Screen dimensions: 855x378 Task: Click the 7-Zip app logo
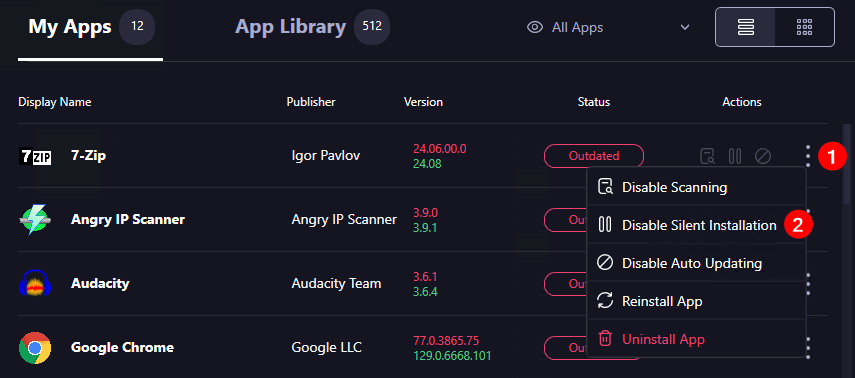click(35, 157)
